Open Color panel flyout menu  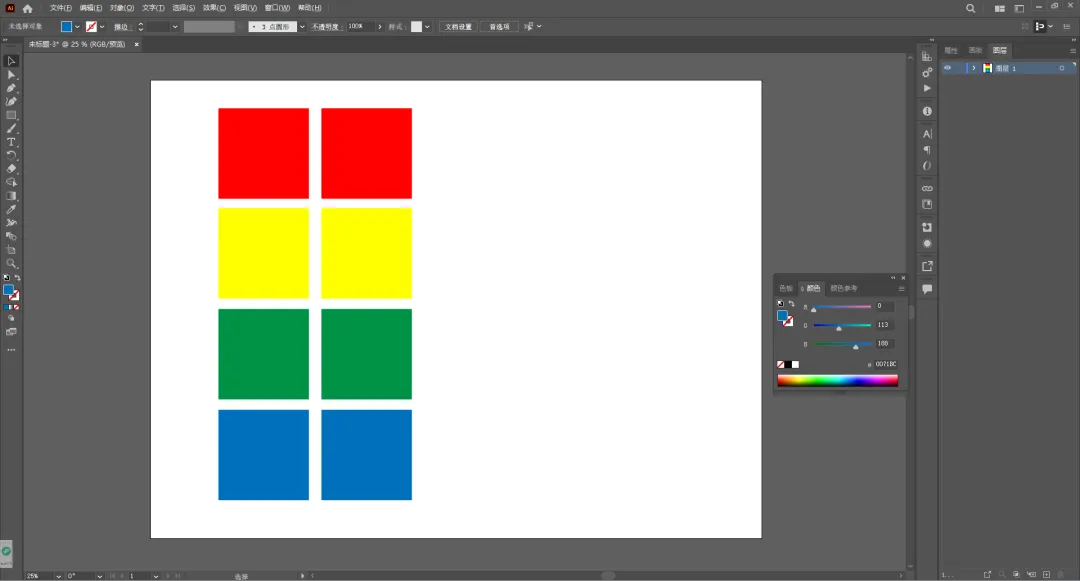(901, 288)
